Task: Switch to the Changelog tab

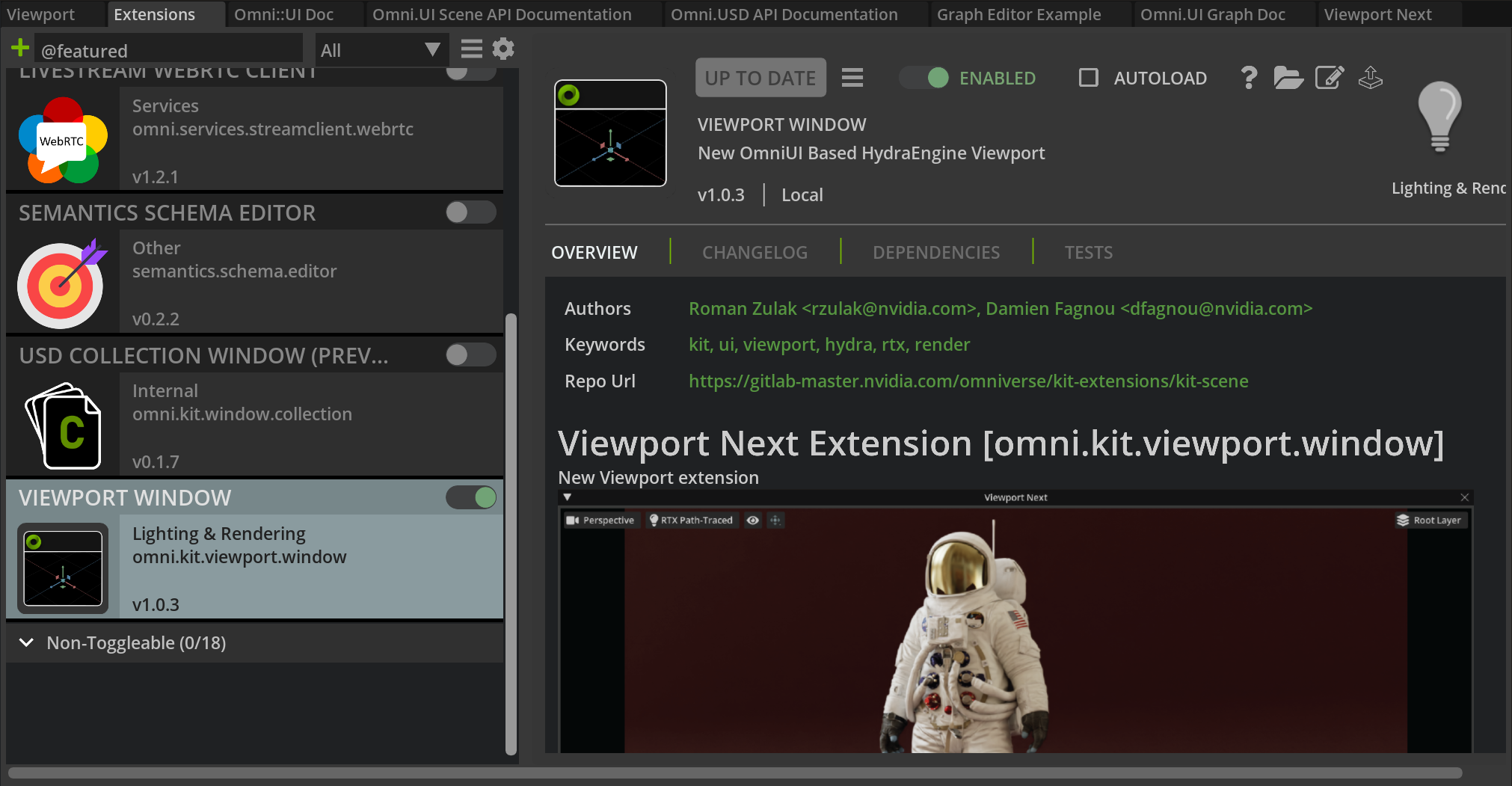Action: point(755,253)
